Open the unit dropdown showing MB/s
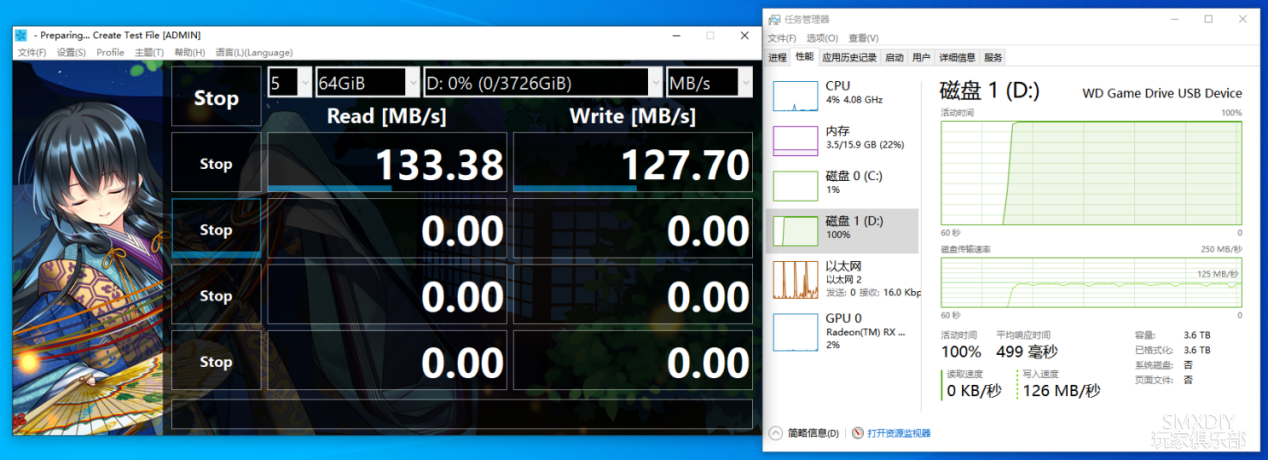Viewport: 1268px width, 460px height. pos(709,83)
